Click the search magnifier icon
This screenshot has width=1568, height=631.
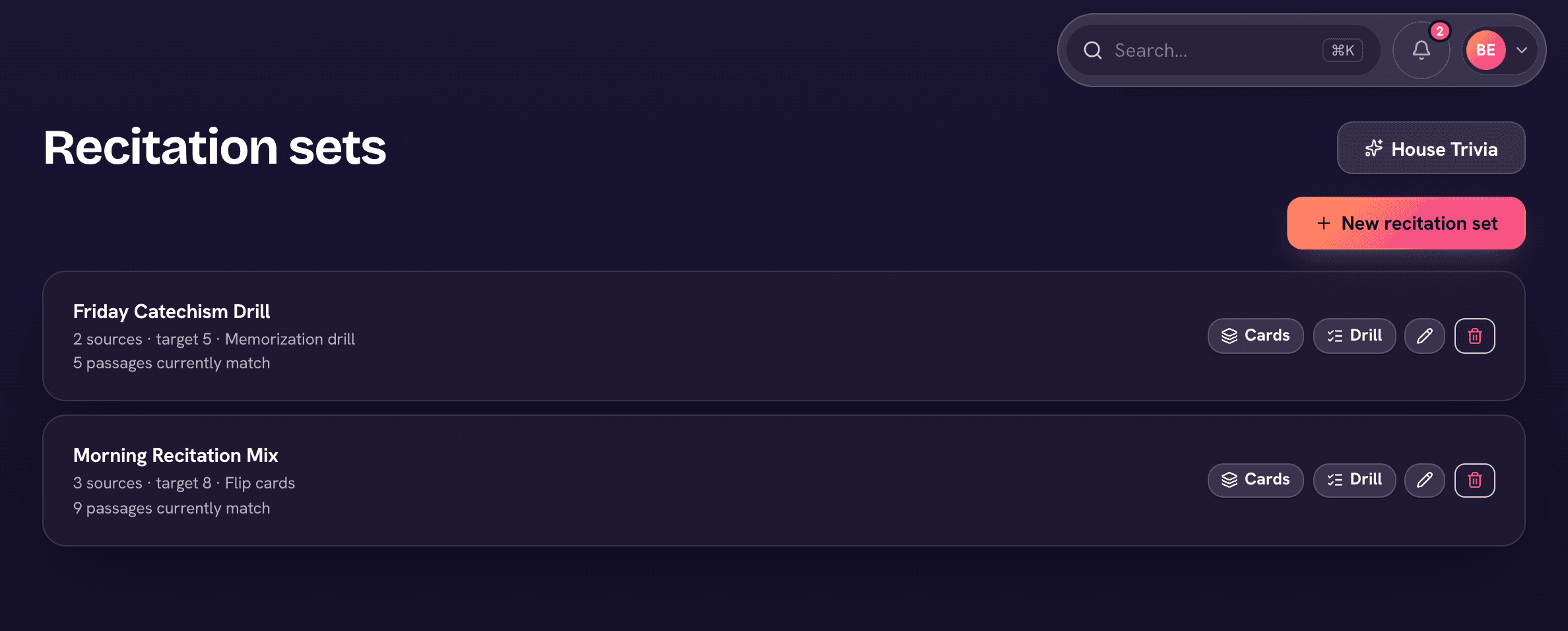tap(1093, 50)
